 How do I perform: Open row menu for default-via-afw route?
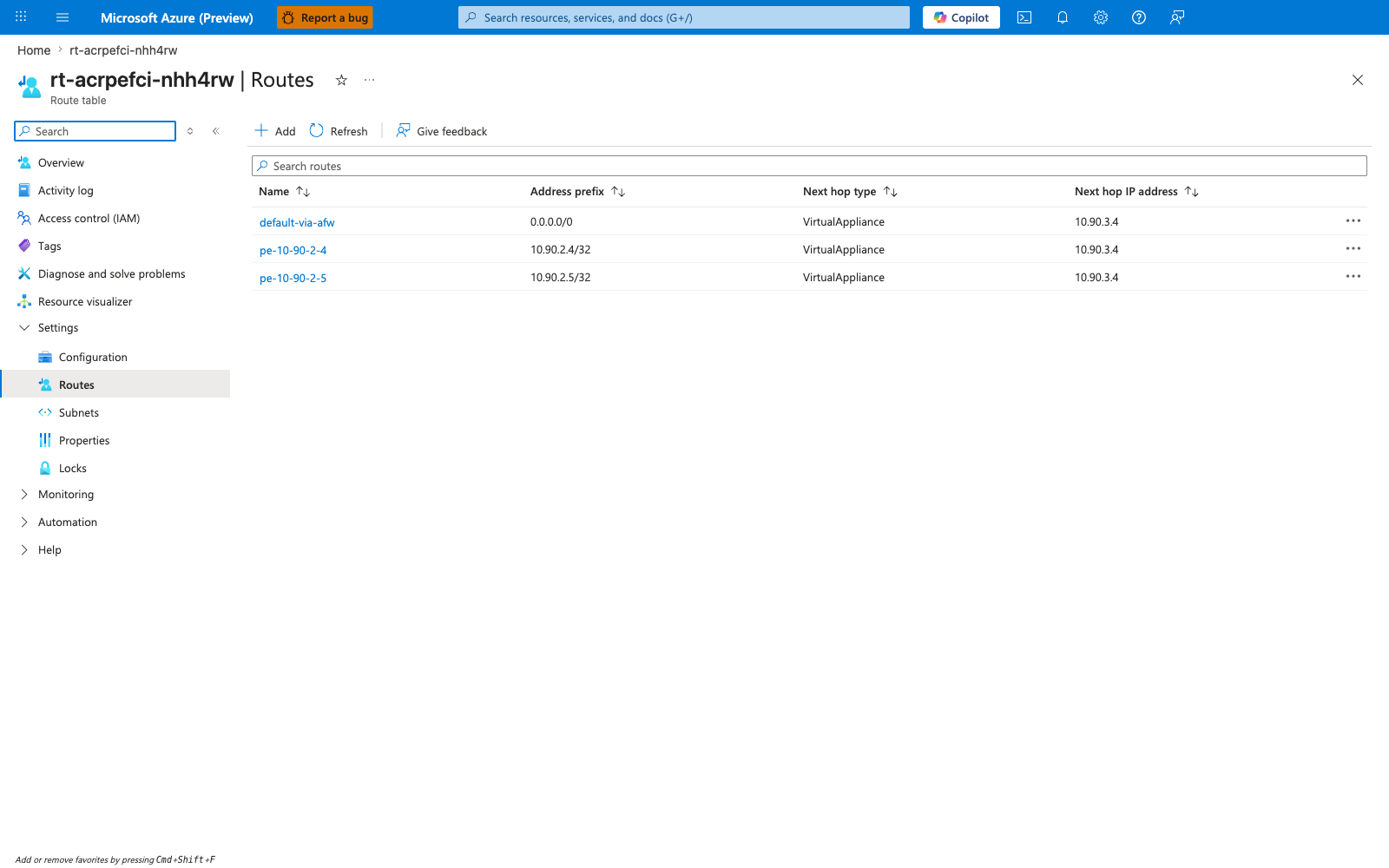1353,221
